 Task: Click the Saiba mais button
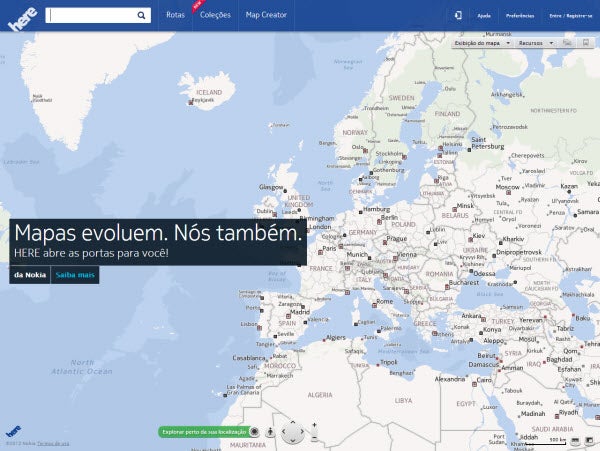click(75, 274)
